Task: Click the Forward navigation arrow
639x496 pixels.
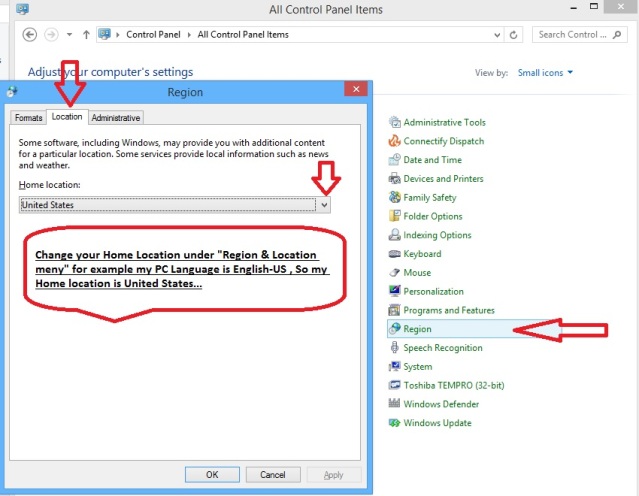Action: [51, 35]
